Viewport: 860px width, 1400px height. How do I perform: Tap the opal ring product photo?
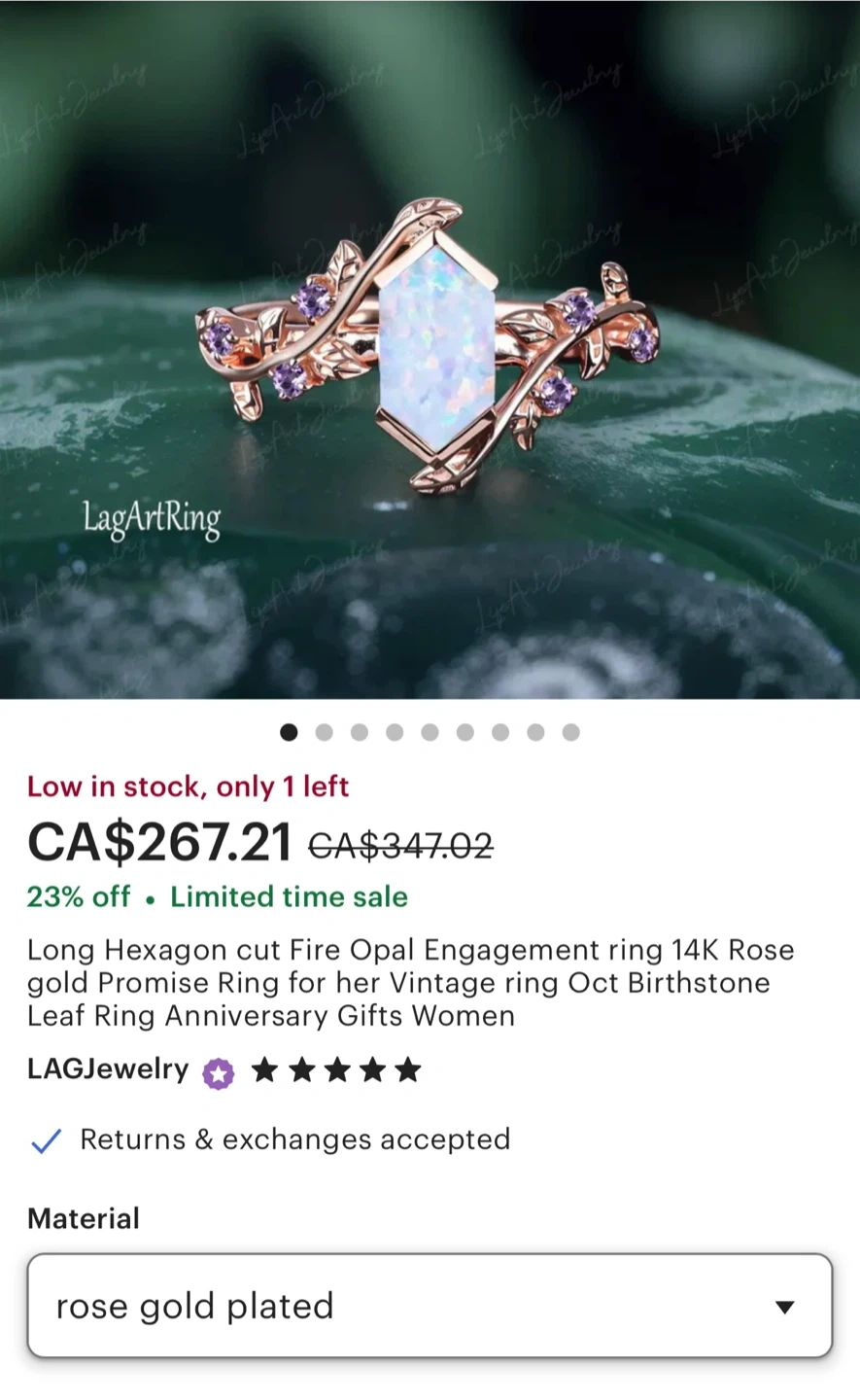coord(430,349)
